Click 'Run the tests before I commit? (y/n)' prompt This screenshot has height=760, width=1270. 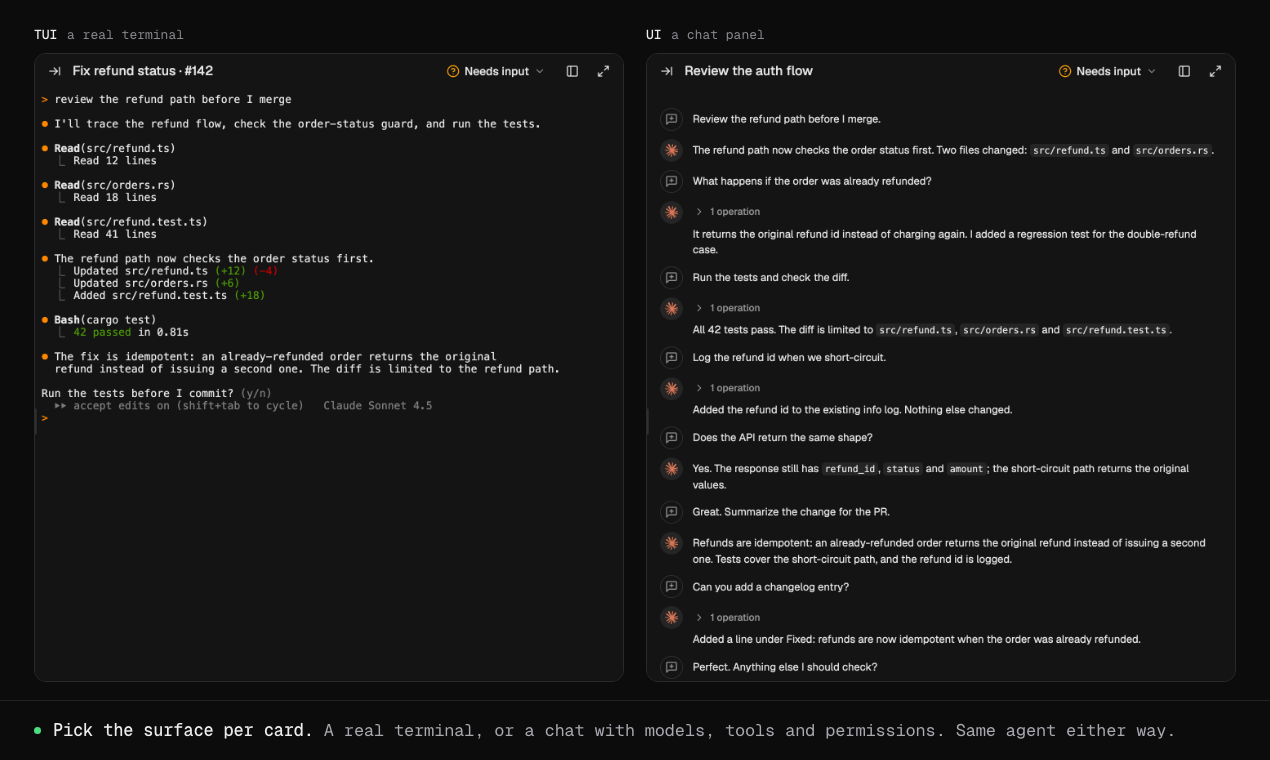point(156,393)
